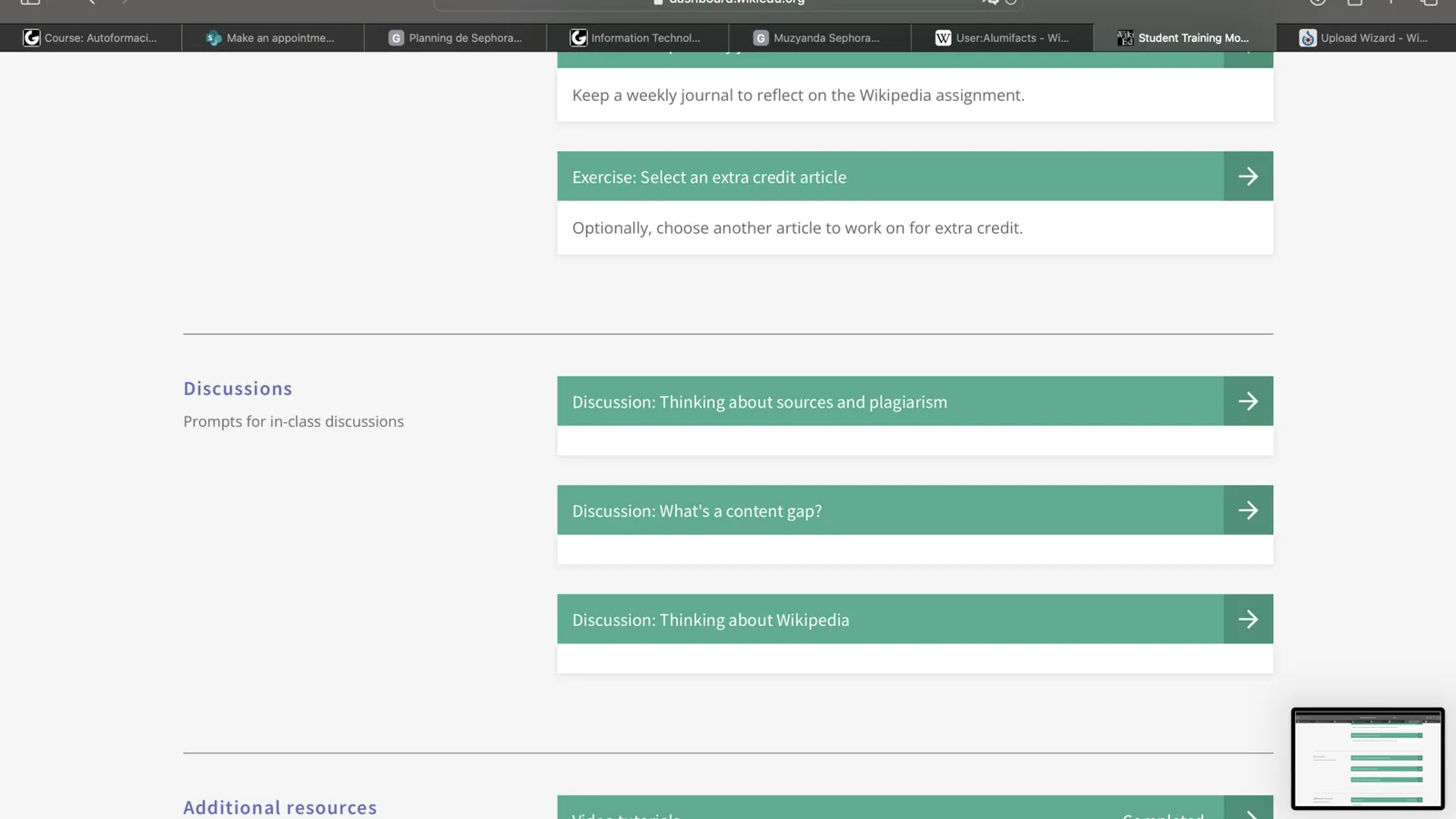Switch to Course: Autoformaci... tab
The height and width of the screenshot is (819, 1456).
91,37
